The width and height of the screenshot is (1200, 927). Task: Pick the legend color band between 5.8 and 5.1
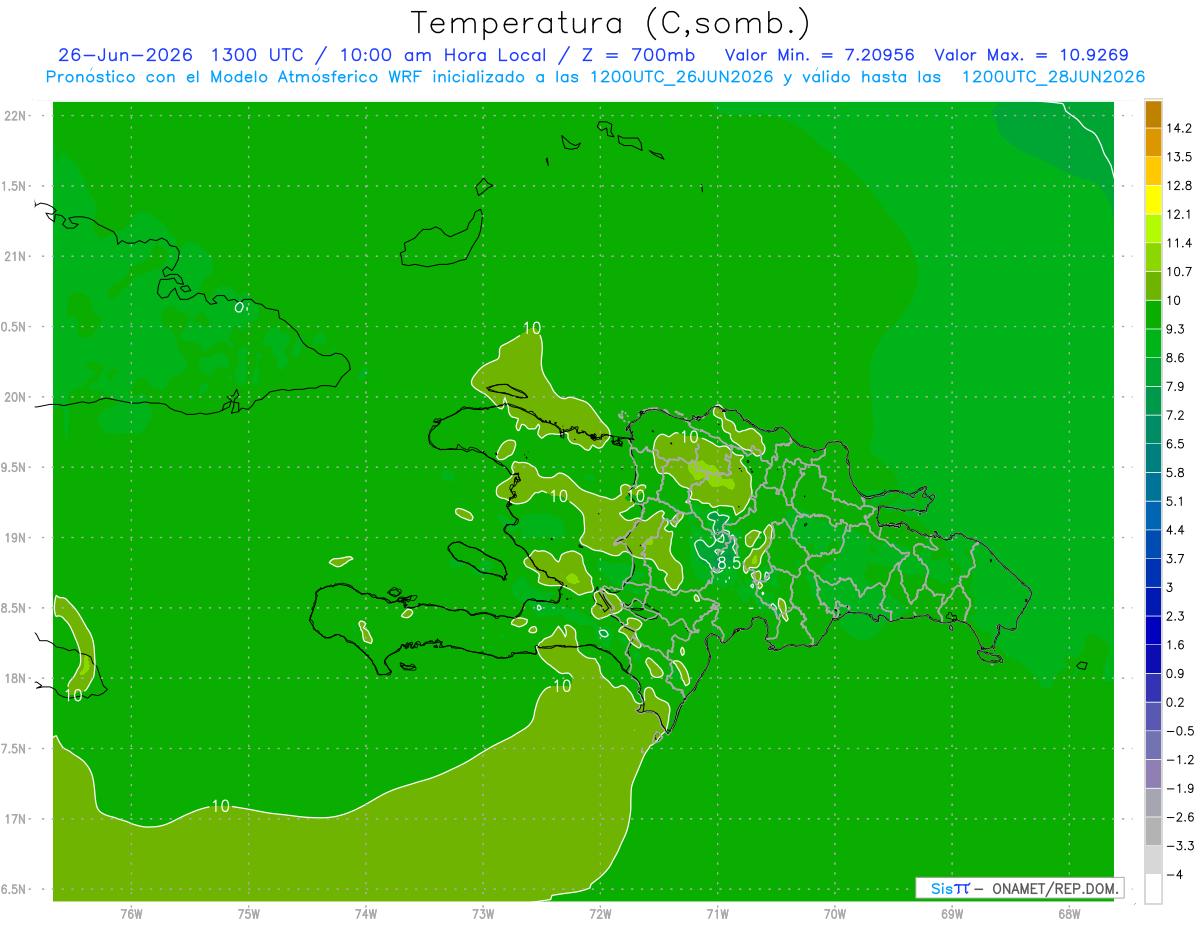tap(1153, 487)
